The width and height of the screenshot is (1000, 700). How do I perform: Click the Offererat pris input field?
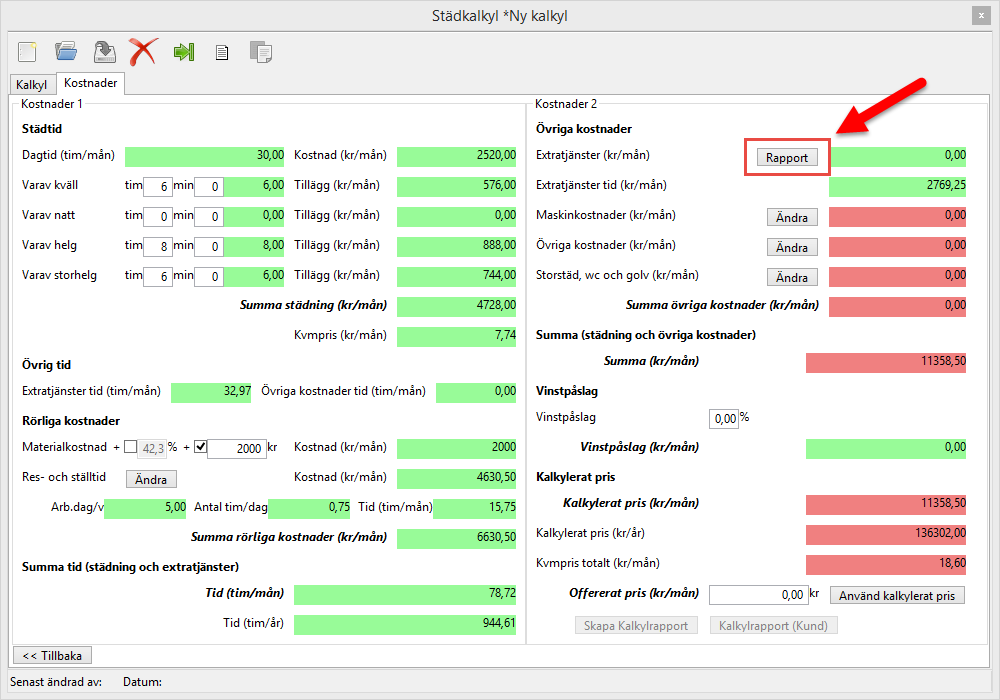tap(757, 595)
